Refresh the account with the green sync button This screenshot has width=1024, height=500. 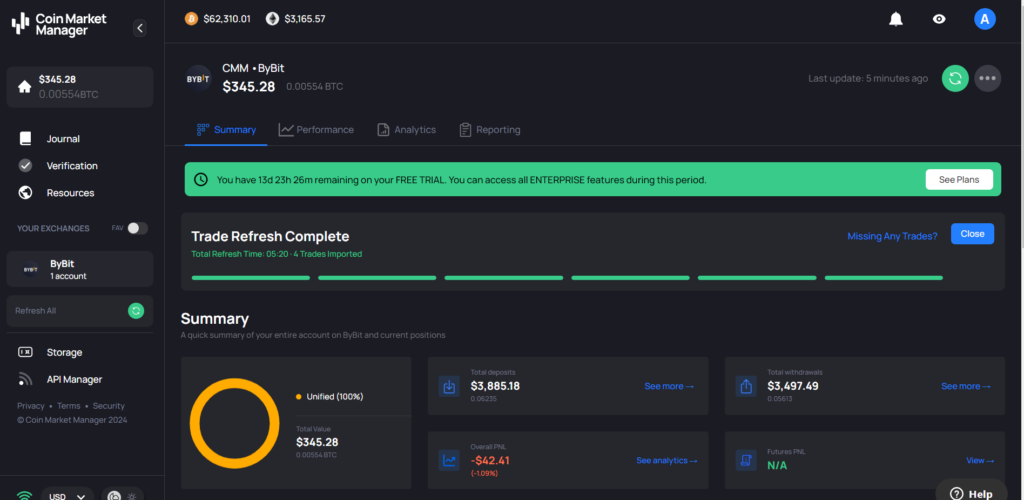pyautogui.click(x=955, y=78)
